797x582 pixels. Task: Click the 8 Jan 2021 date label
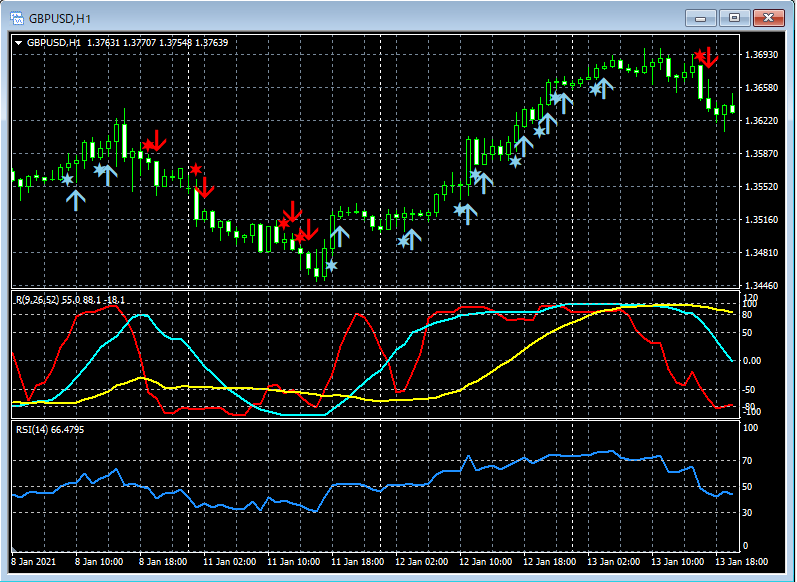35,562
